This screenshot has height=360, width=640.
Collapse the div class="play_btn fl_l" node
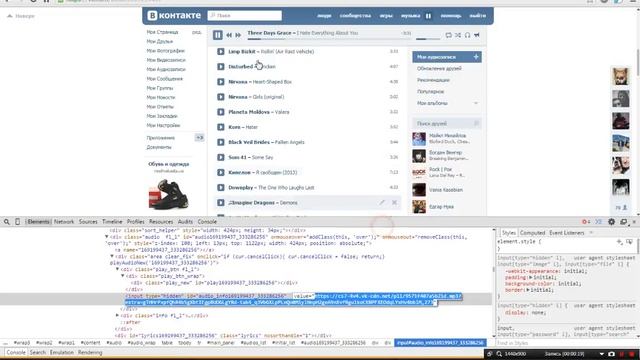click(117, 269)
